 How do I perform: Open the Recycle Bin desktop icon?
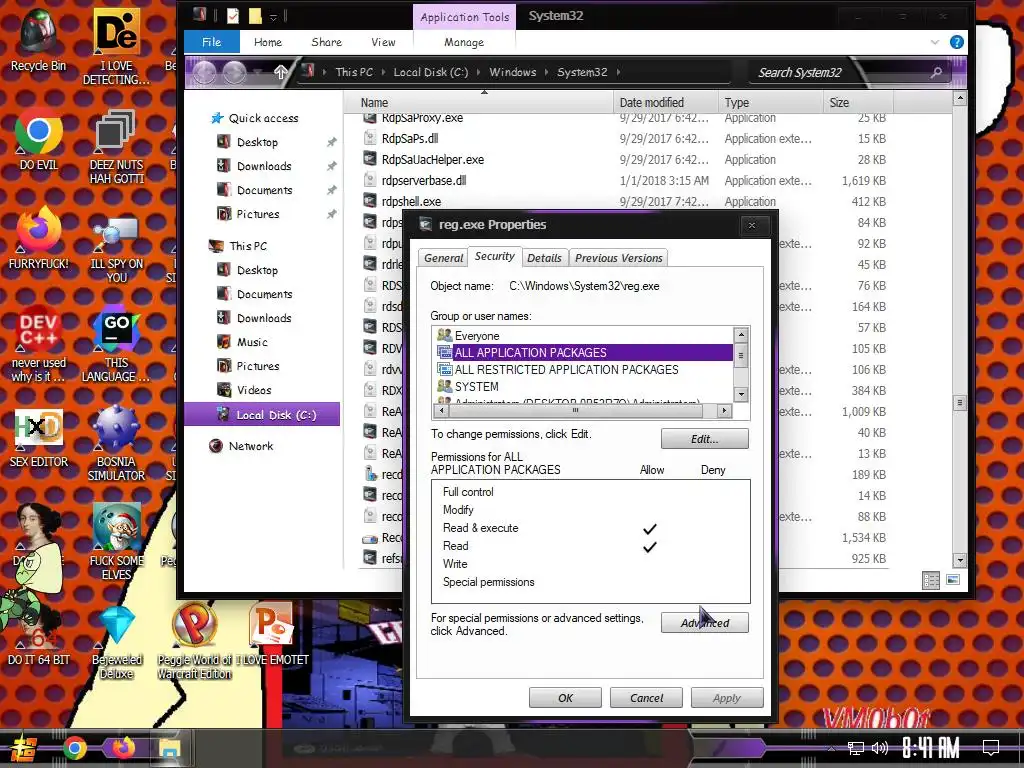pos(39,40)
